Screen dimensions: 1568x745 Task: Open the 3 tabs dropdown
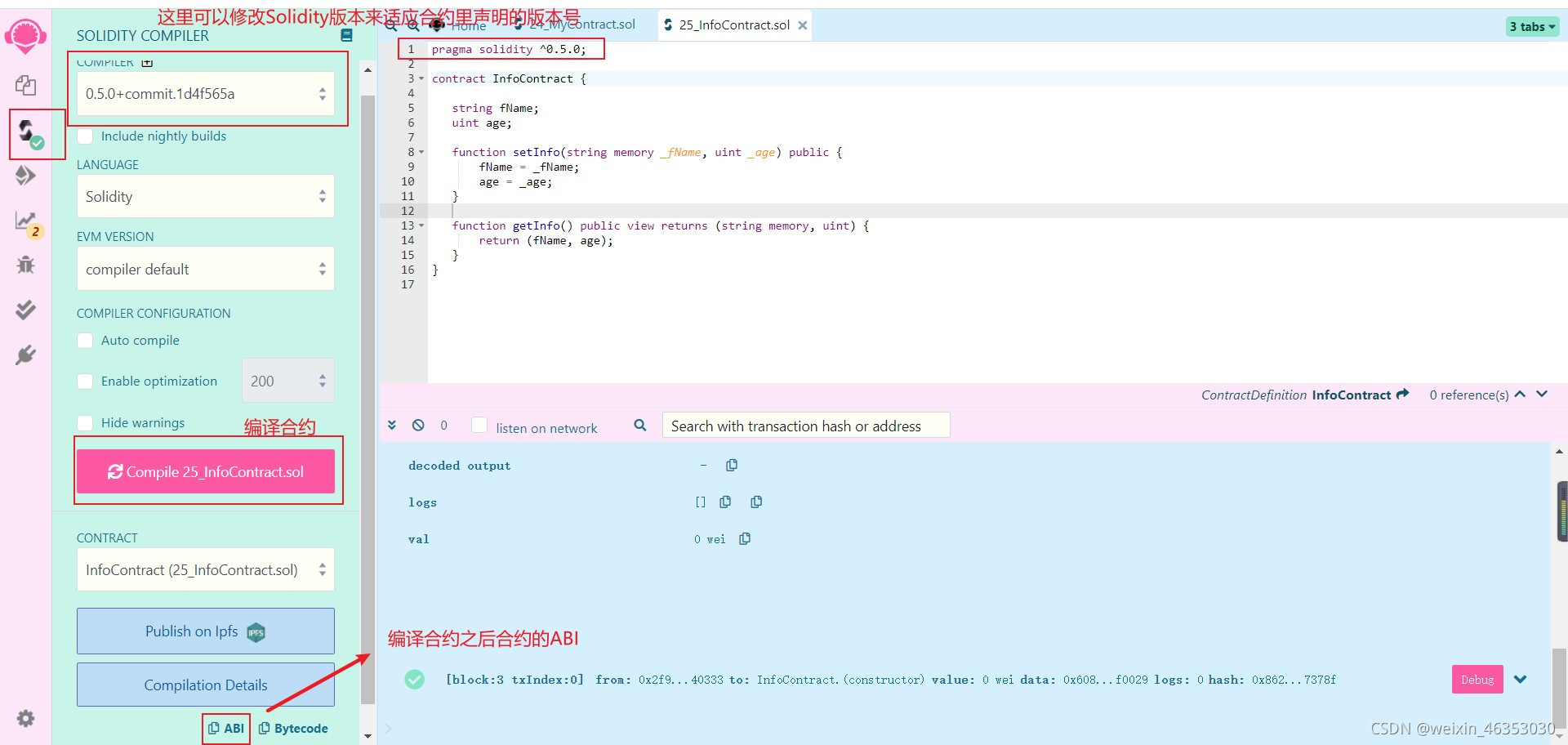point(1532,27)
